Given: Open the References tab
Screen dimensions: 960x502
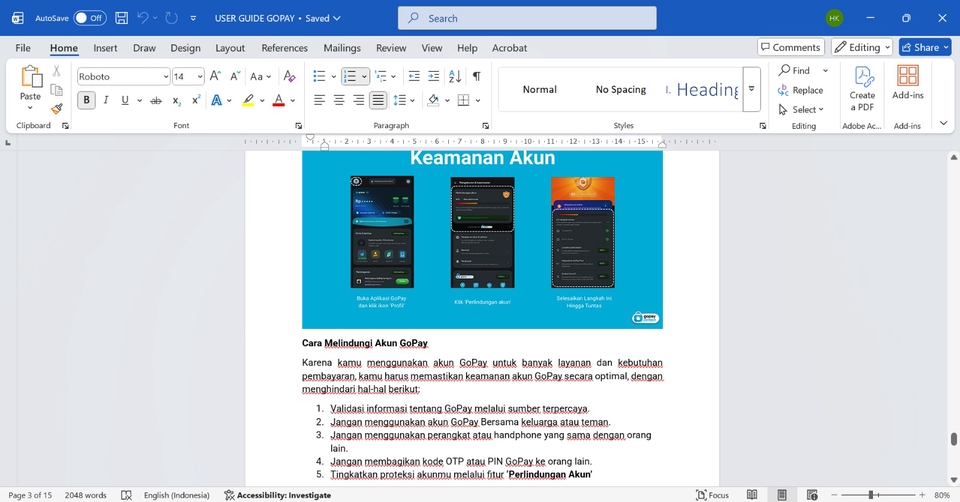Looking at the screenshot, I should tap(284, 48).
